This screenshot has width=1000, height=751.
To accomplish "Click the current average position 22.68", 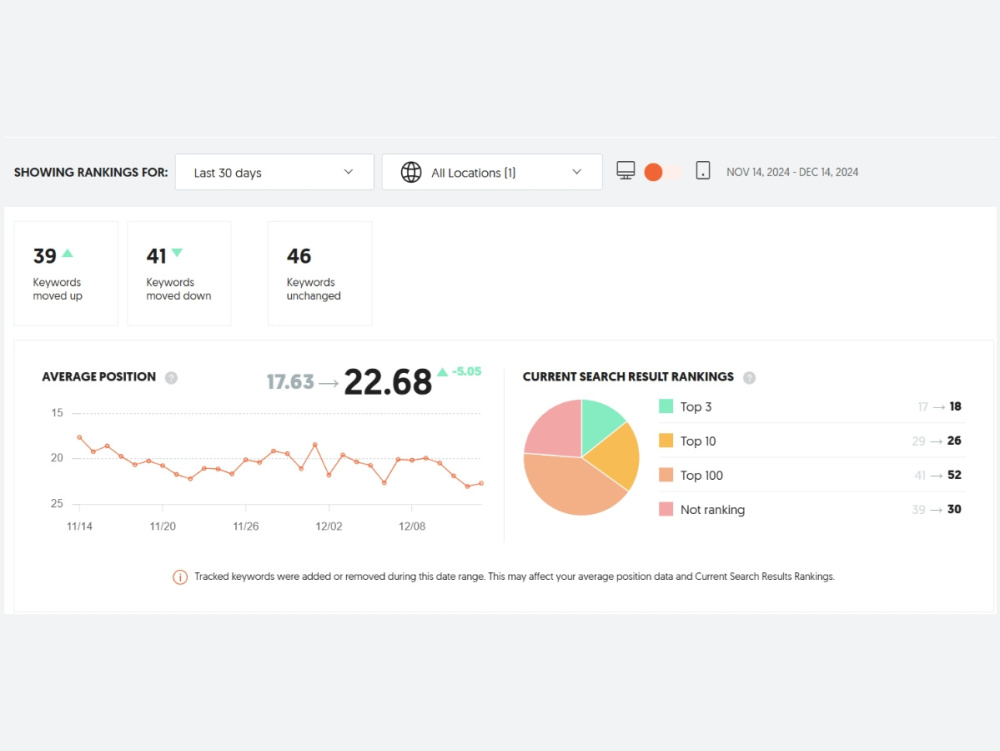I will coord(388,382).
